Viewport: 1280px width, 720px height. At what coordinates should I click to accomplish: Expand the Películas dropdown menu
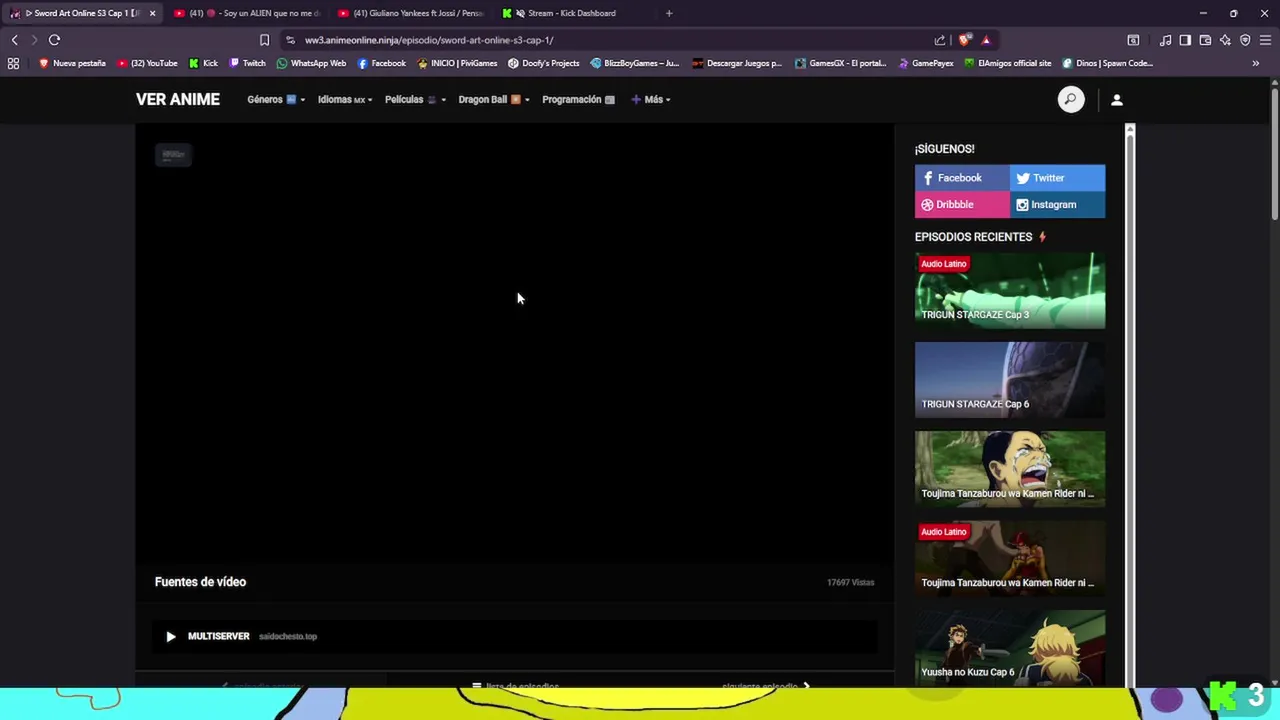coord(415,99)
